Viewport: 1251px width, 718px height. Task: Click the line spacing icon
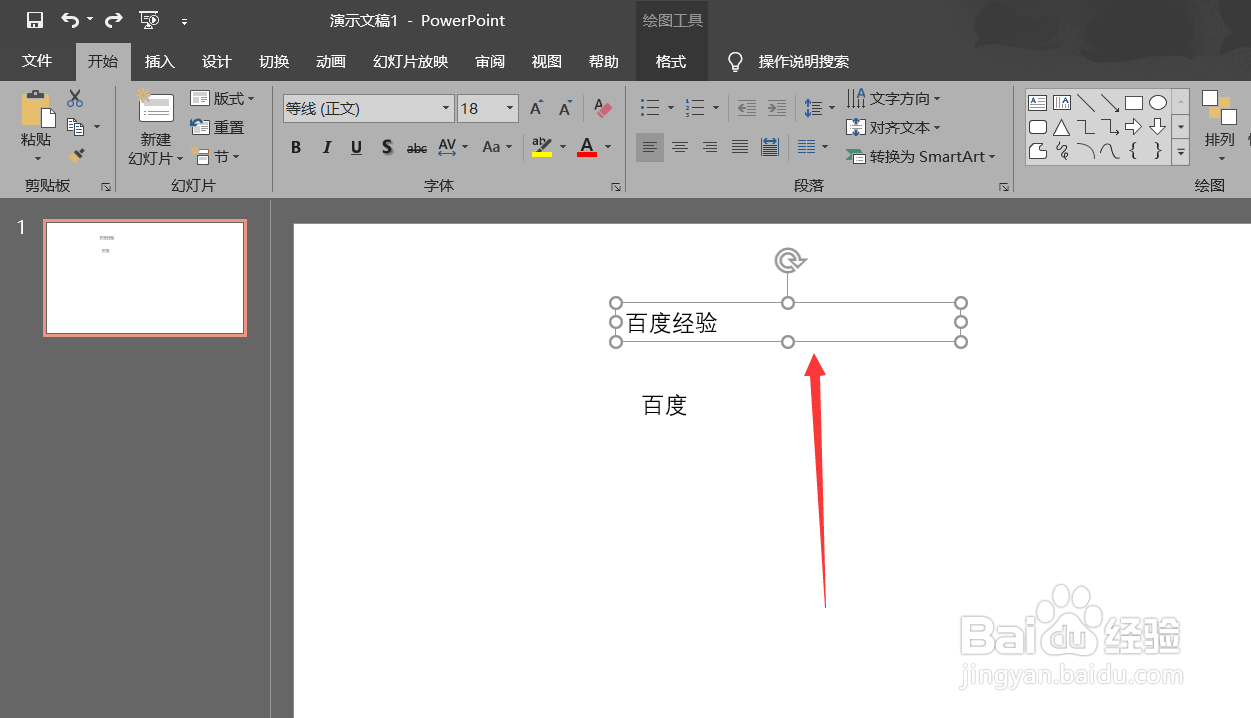pos(813,107)
